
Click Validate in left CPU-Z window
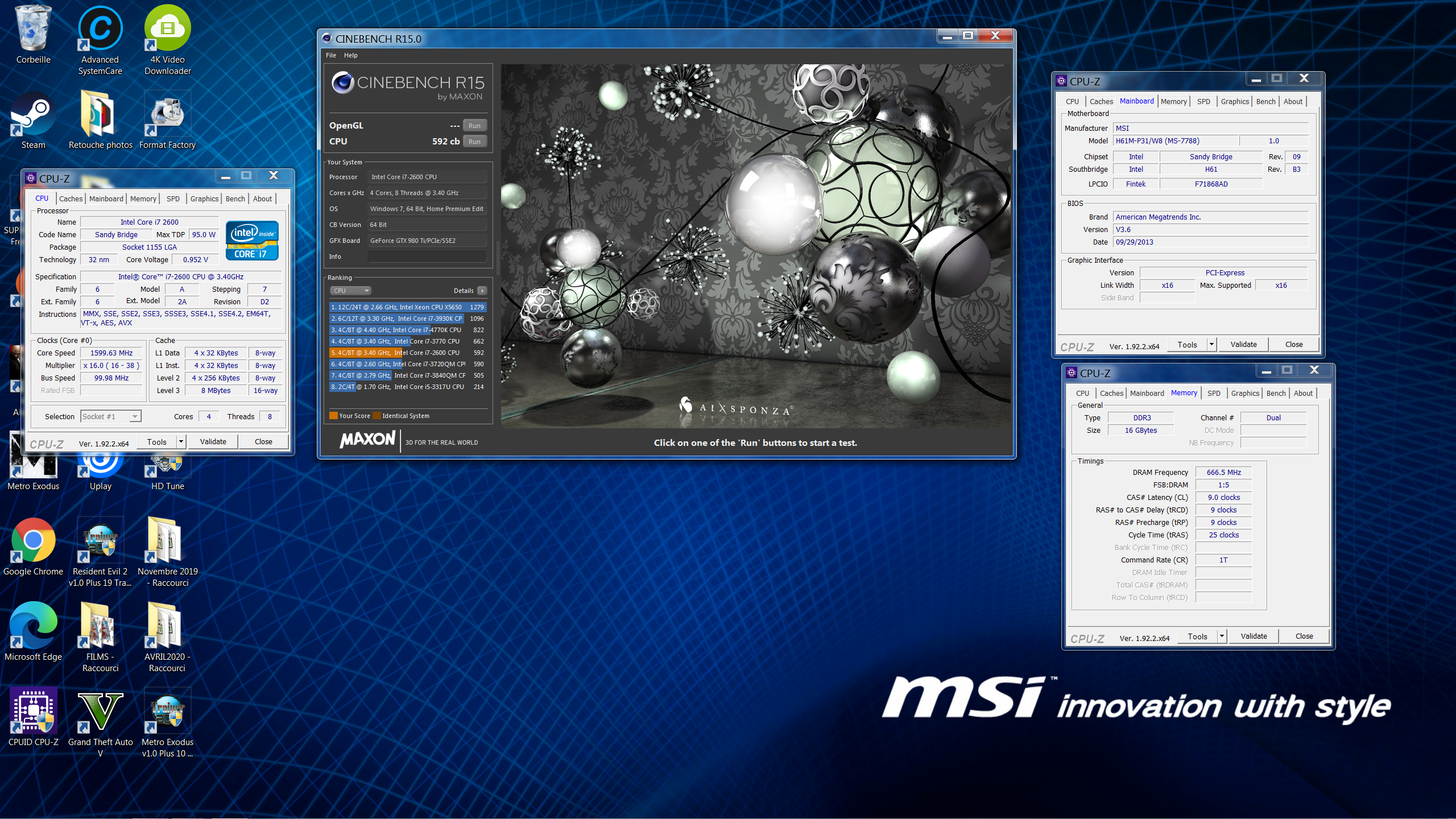pos(213,441)
